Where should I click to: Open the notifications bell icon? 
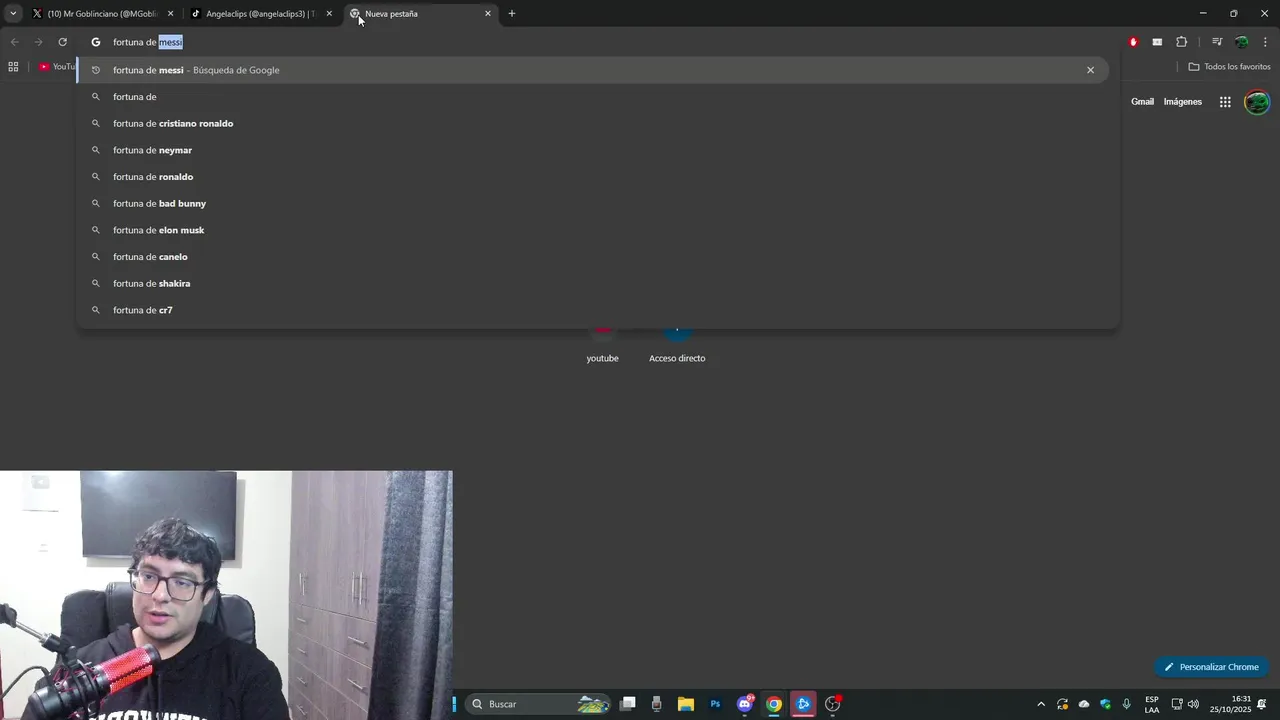[x=1262, y=704]
